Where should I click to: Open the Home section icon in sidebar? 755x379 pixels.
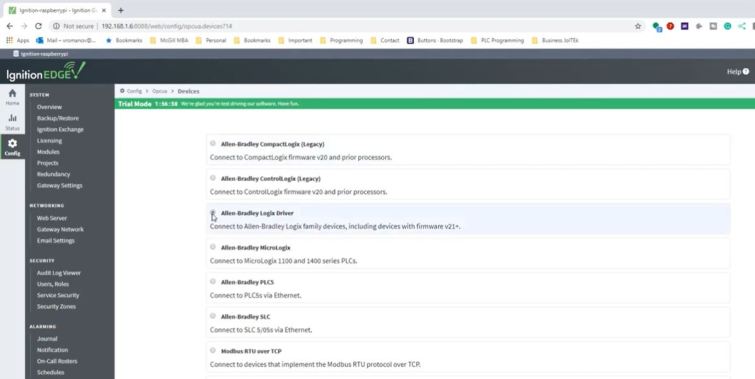click(x=13, y=96)
